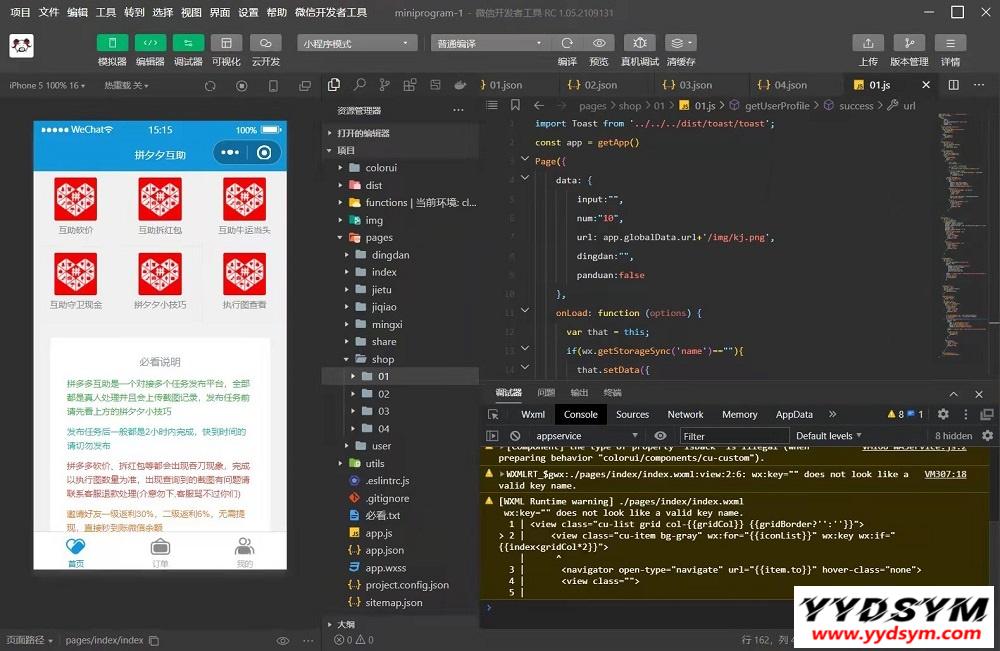Open the 小程序模式 mode dropdown
The image size is (1000, 651).
(357, 44)
